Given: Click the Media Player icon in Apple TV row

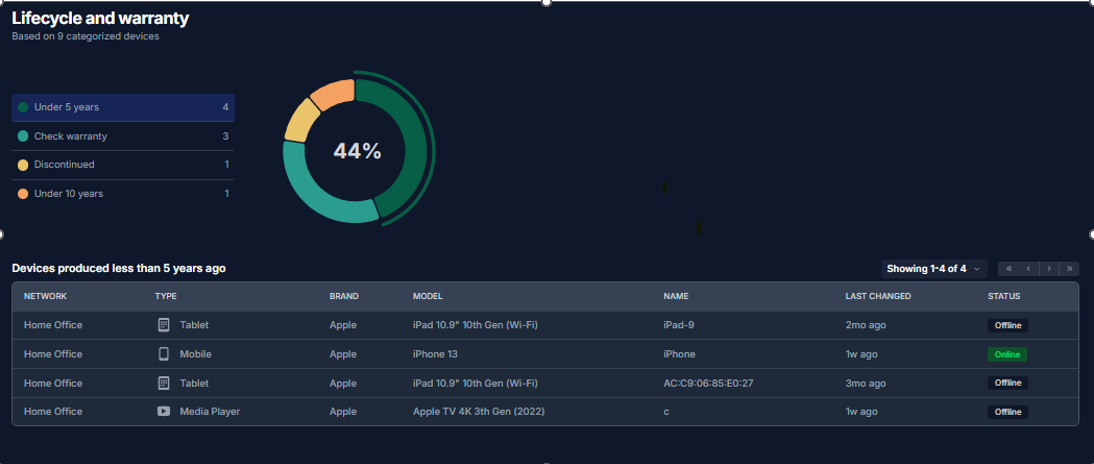Looking at the screenshot, I should 164,412.
